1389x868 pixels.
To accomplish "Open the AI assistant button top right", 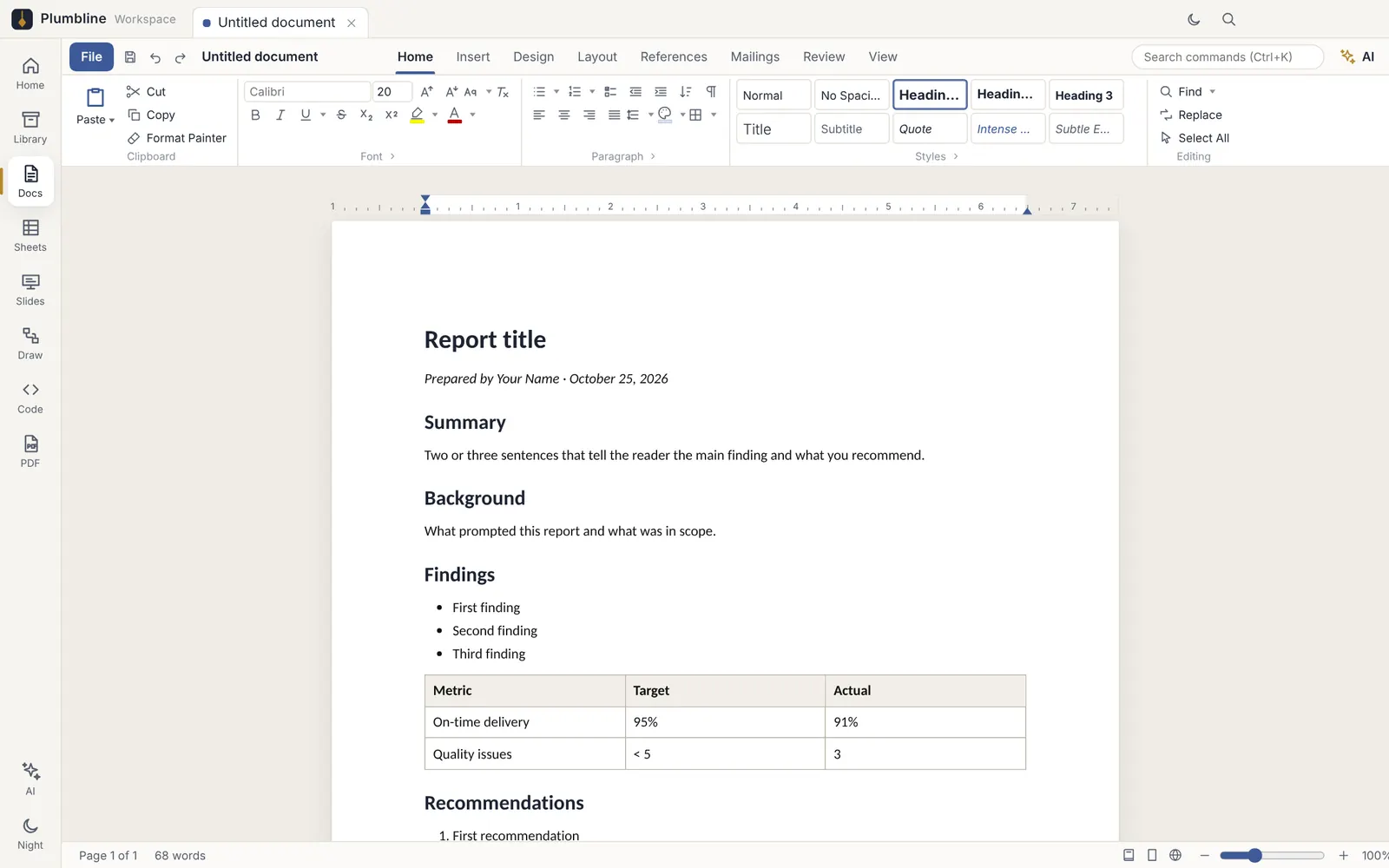I will 1357,57.
